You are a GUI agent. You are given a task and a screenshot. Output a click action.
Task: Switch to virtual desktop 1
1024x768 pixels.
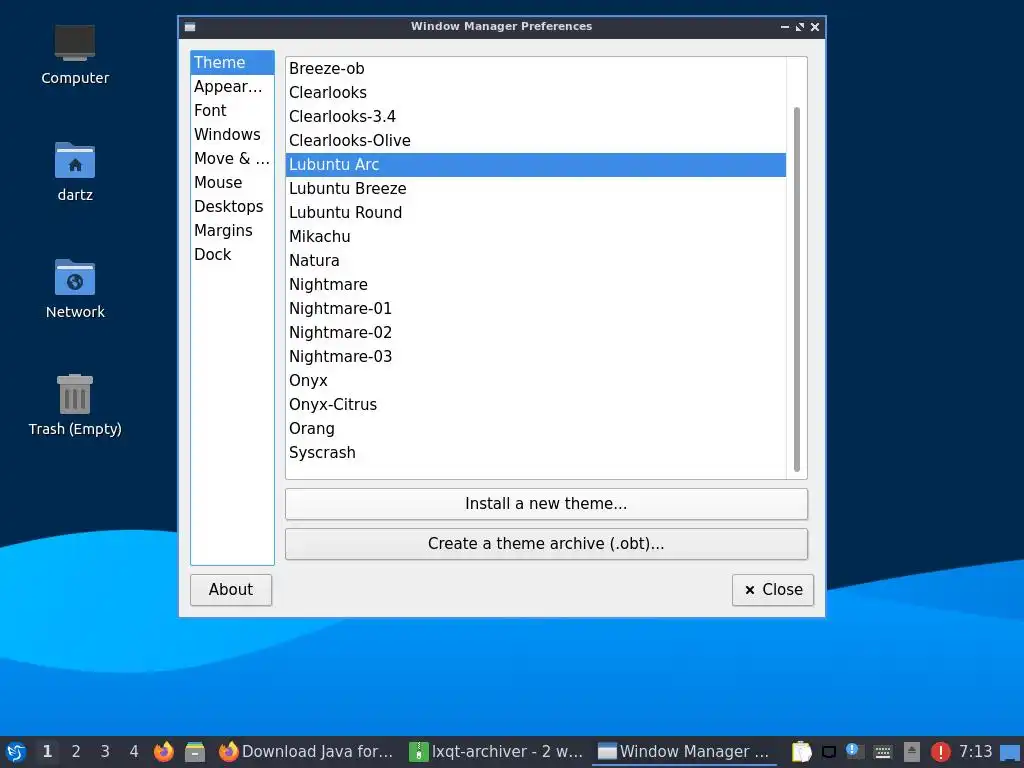tap(47, 752)
